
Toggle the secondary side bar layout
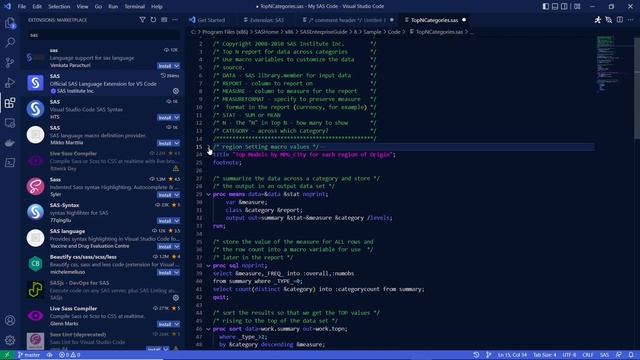coord(564,7)
